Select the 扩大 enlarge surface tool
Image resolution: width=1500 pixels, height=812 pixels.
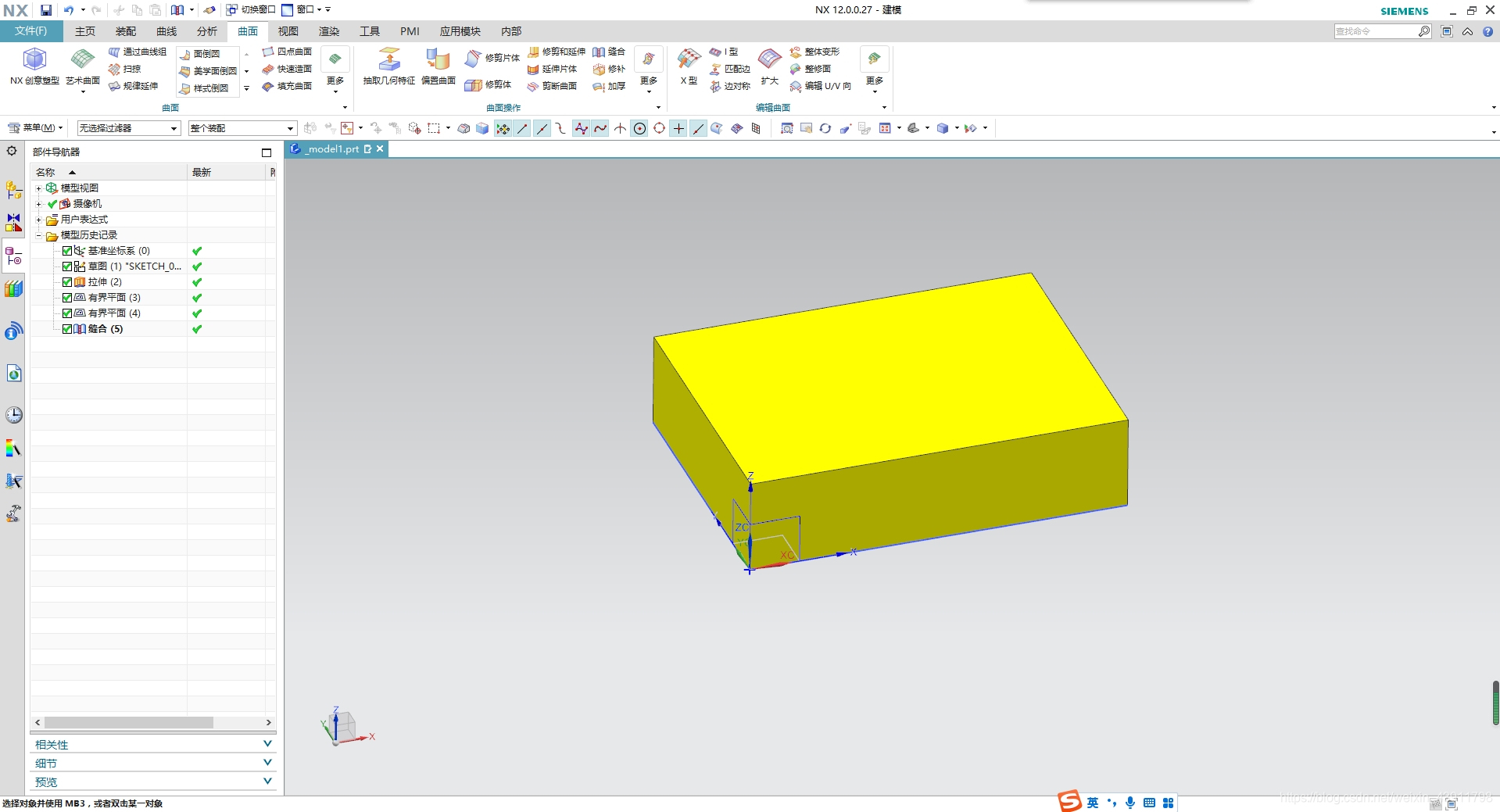click(770, 66)
